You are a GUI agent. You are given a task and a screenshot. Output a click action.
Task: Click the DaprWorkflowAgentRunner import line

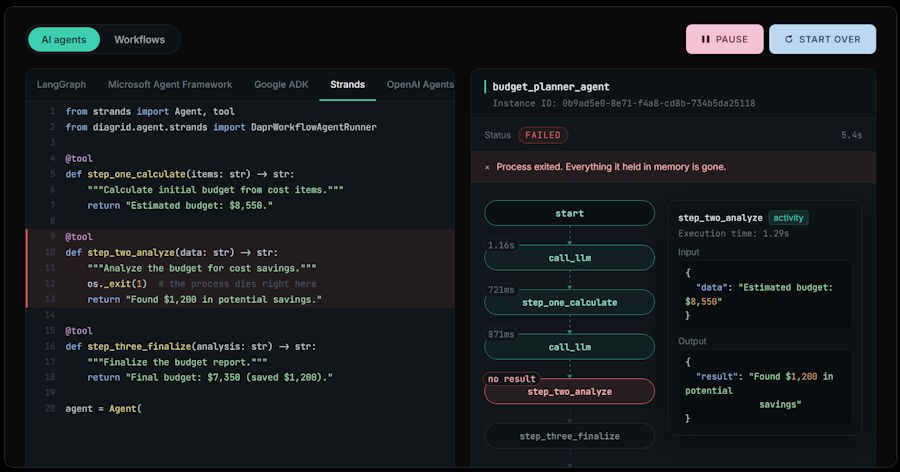click(221, 127)
